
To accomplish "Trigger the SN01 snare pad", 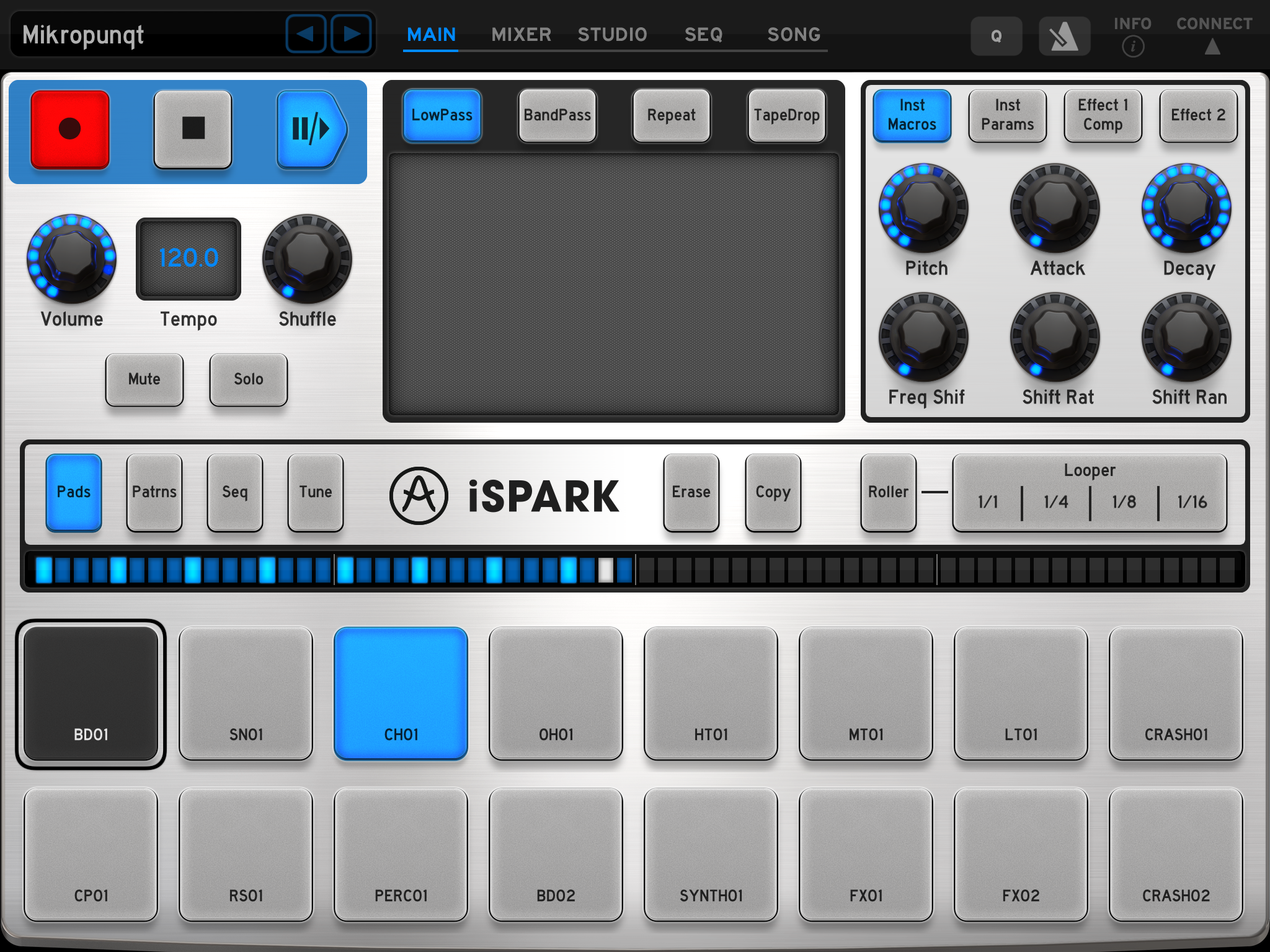I will coord(246,694).
